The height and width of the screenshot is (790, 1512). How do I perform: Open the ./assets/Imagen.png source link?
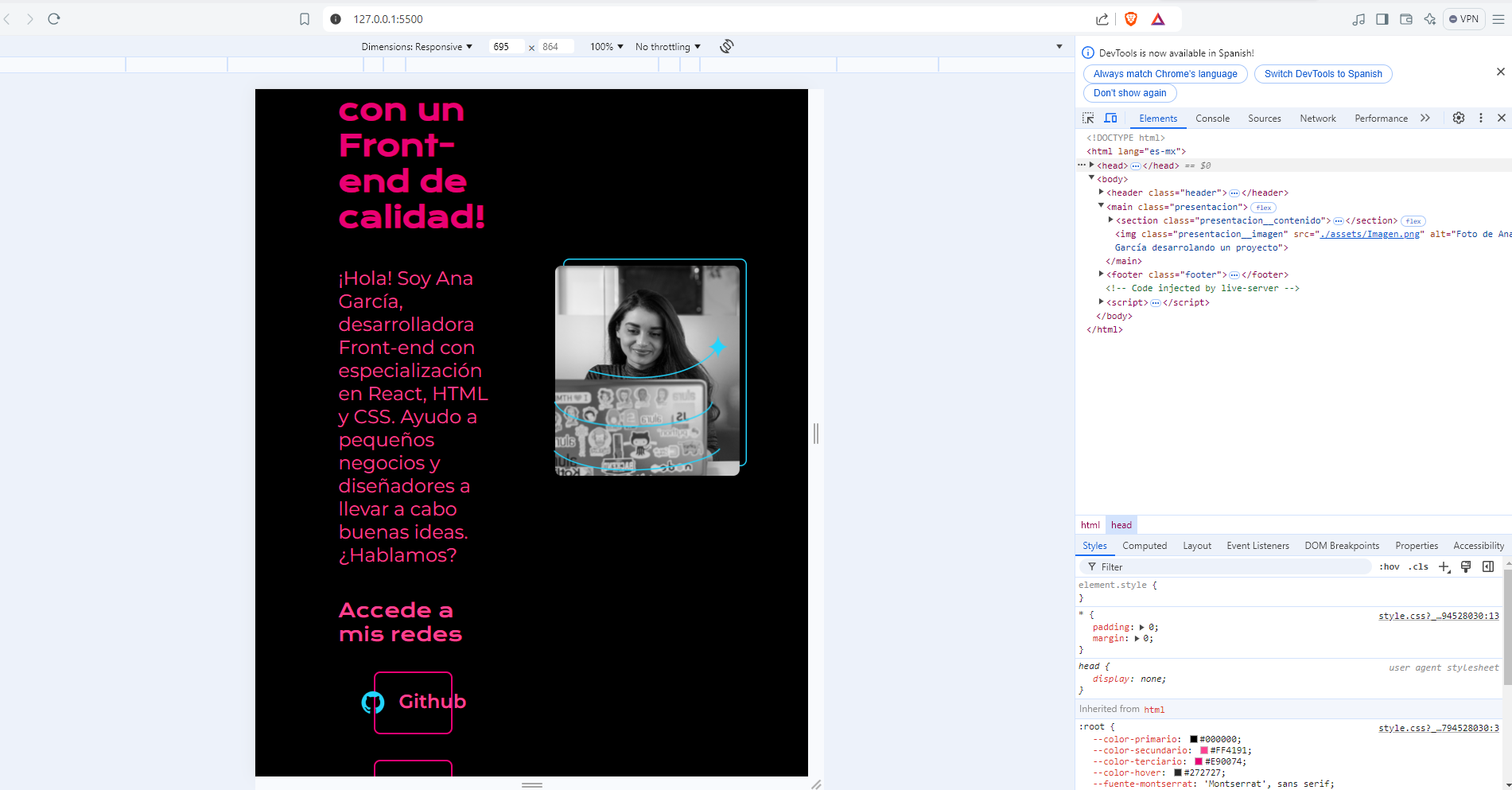pos(1370,234)
